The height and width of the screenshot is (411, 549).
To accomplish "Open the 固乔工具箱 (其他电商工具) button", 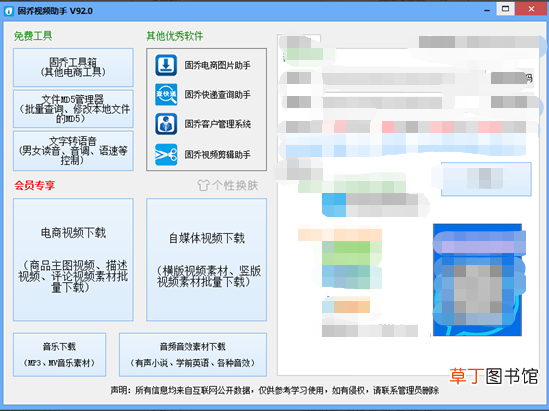I will (x=73, y=67).
